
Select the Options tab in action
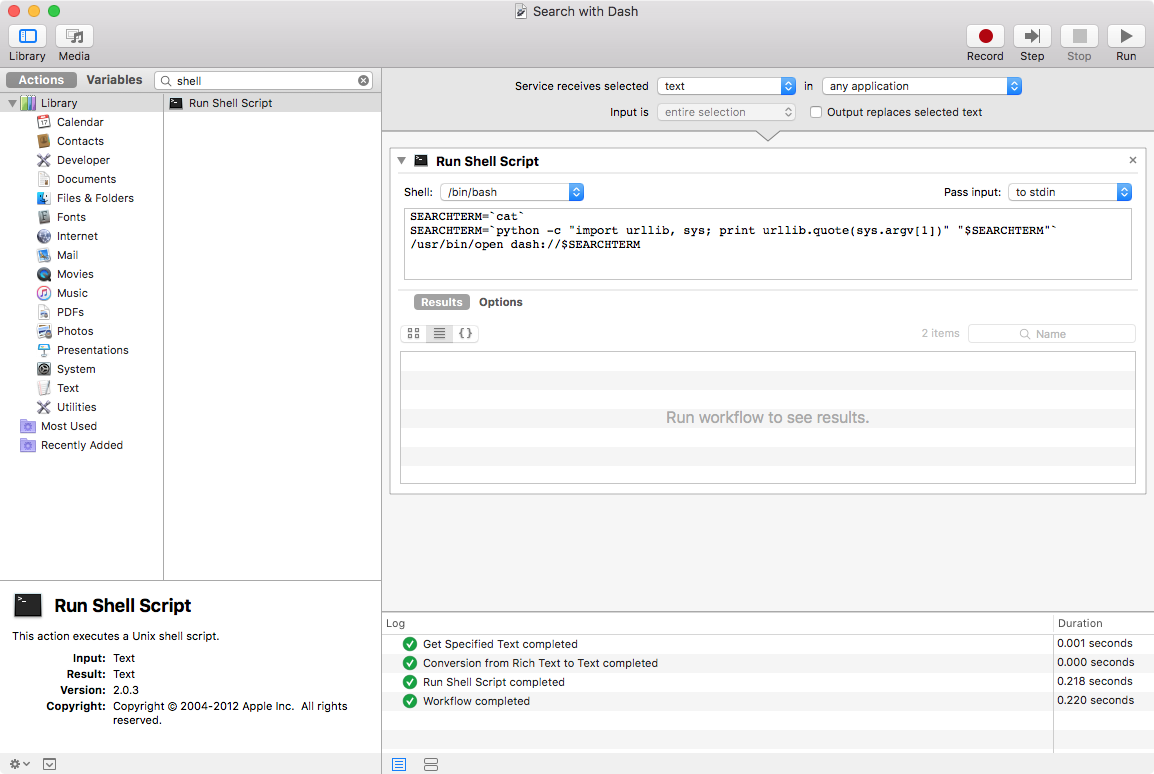(x=500, y=302)
